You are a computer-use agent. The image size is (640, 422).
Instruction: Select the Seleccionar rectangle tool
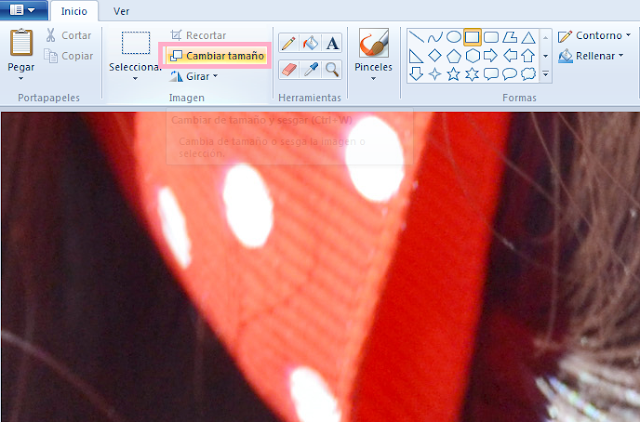(x=136, y=43)
